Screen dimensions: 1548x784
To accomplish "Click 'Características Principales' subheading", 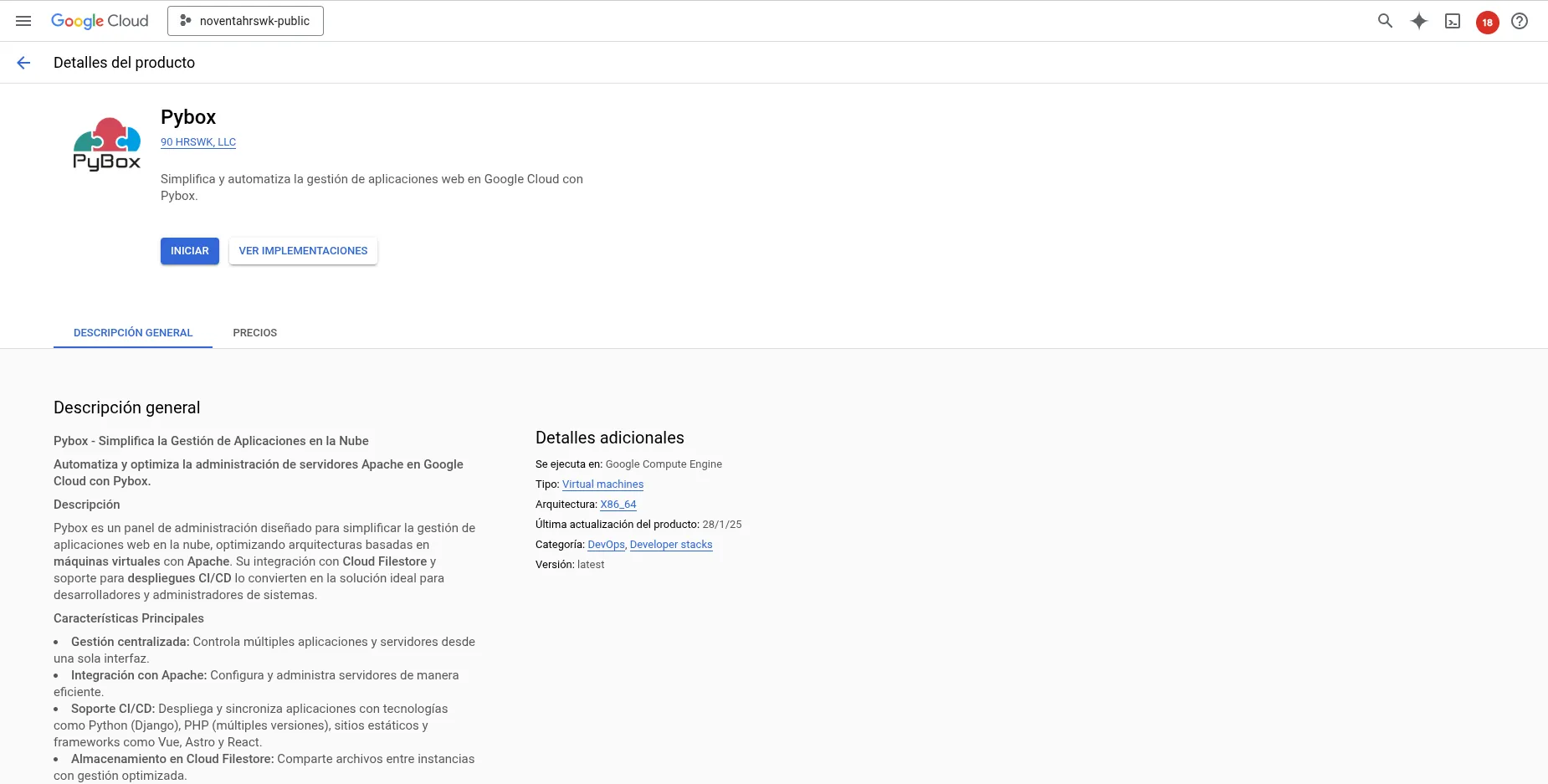I will point(129,618).
